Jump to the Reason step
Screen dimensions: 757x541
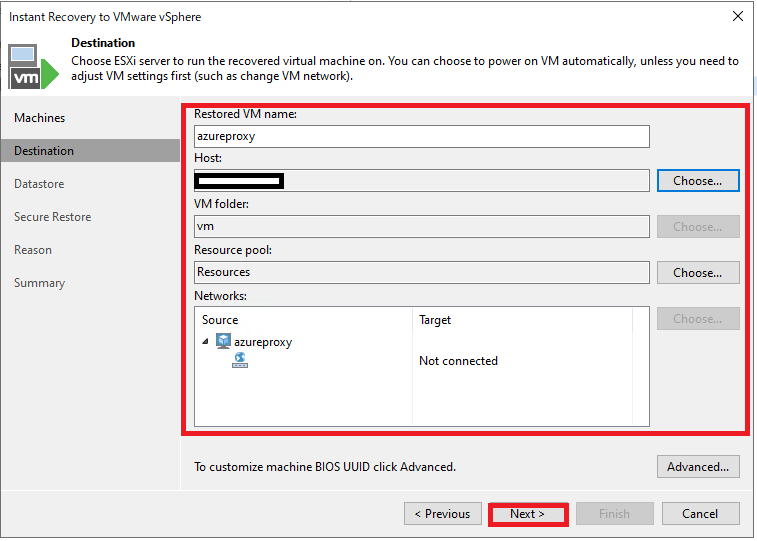(33, 250)
